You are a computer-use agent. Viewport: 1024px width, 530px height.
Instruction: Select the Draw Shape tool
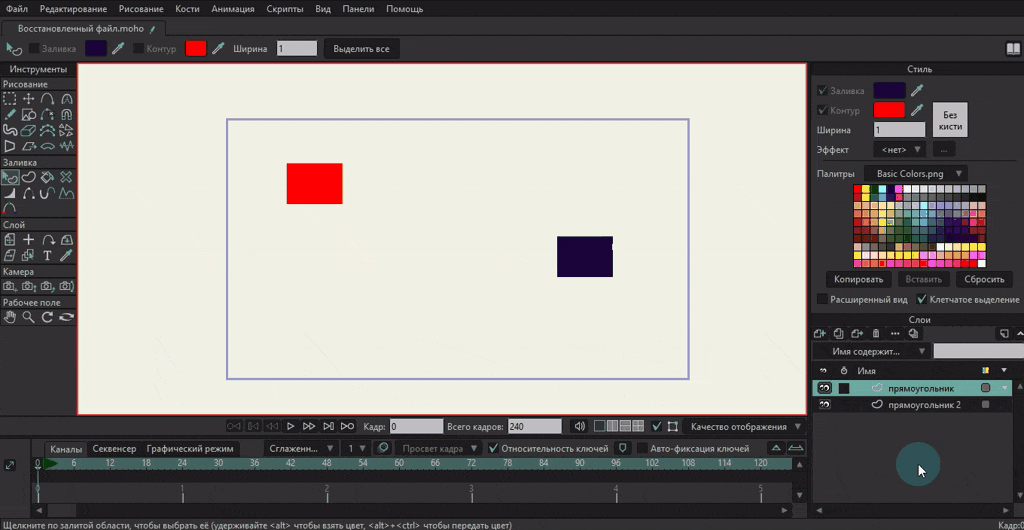(28, 115)
